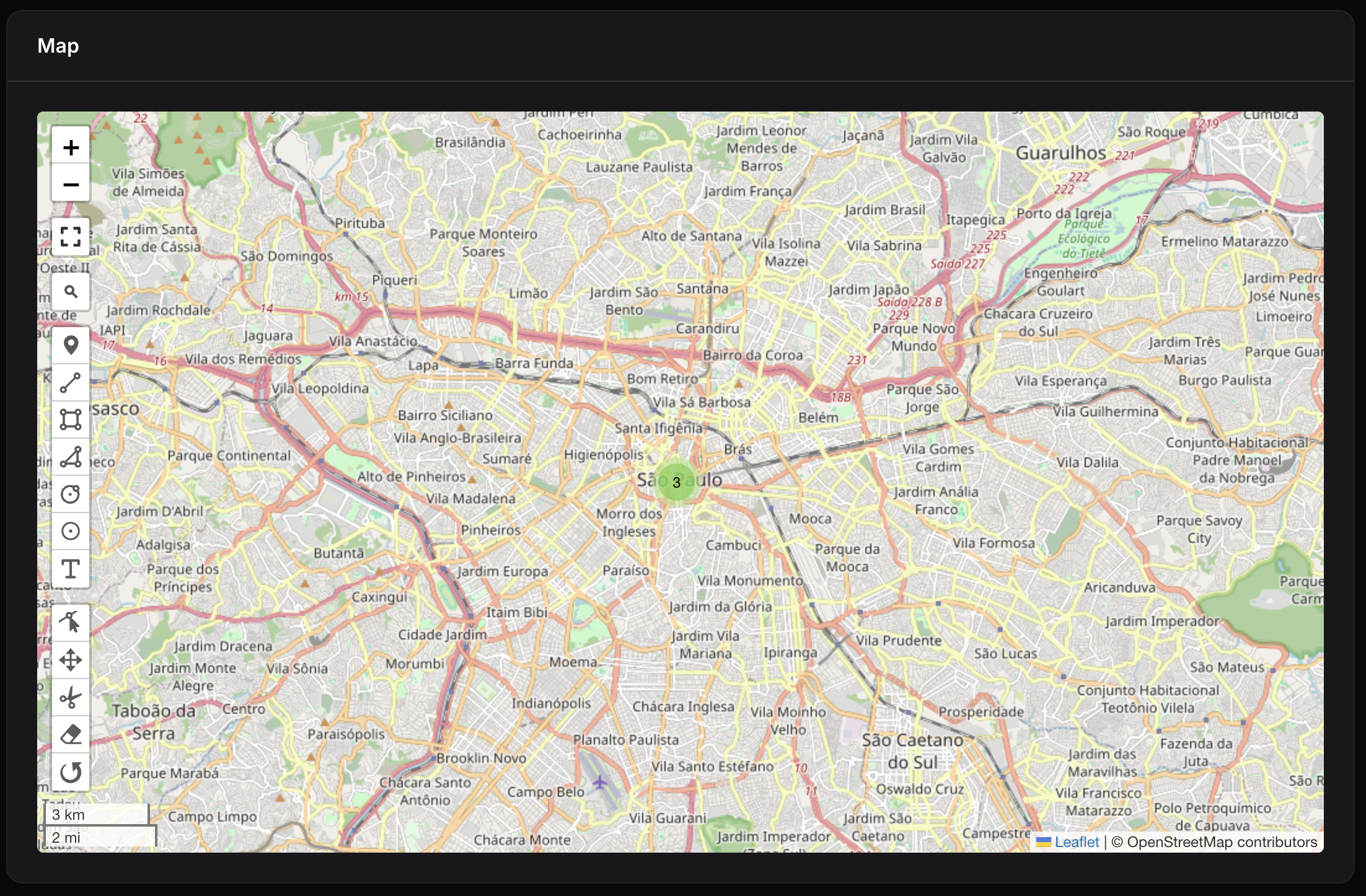Viewport: 1366px width, 896px height.
Task: Toggle edit layers mode
Action: pos(71,622)
